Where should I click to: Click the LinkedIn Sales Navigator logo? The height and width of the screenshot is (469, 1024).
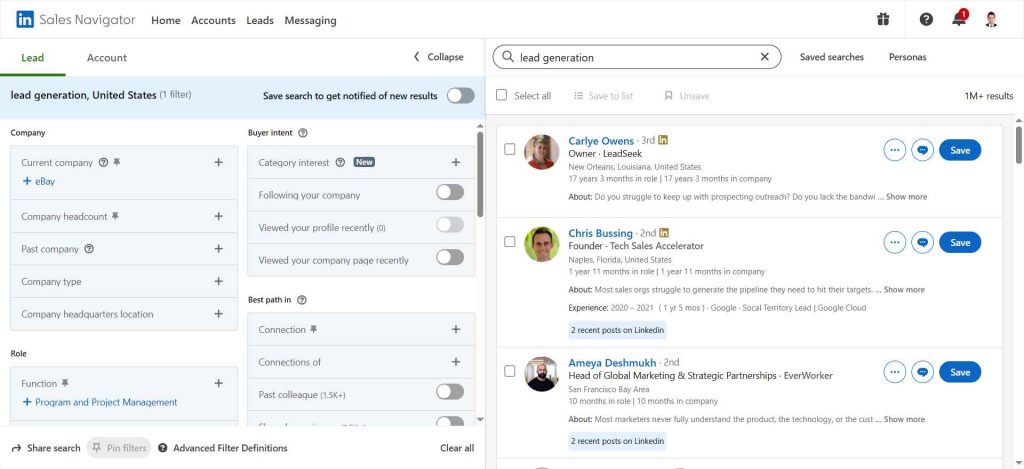[76, 20]
